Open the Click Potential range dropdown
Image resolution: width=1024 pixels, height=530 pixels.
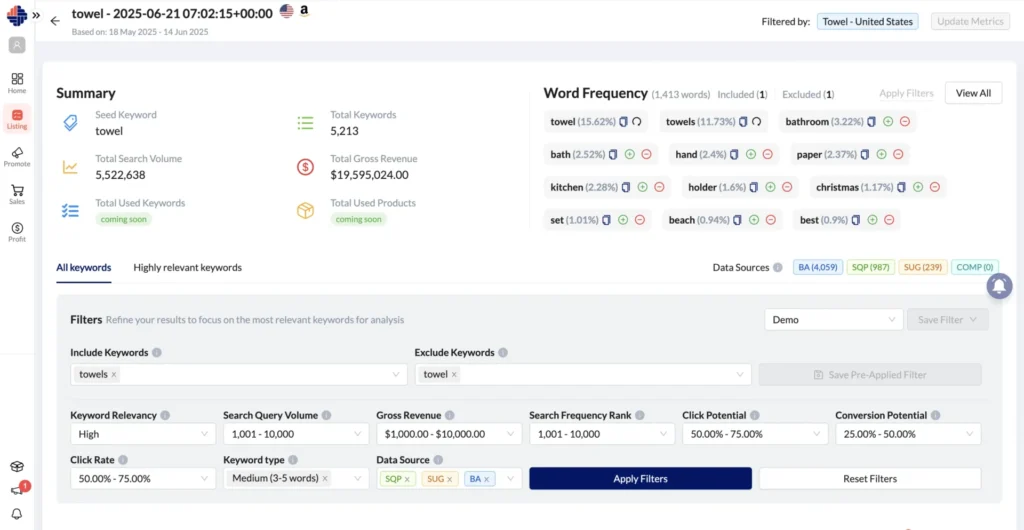[x=755, y=434]
